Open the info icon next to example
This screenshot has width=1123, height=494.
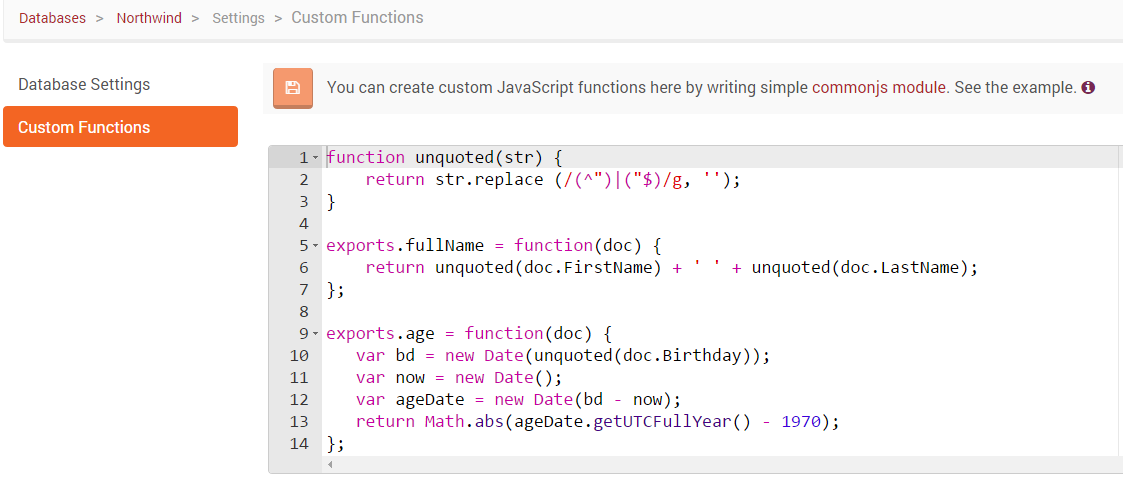(1088, 88)
